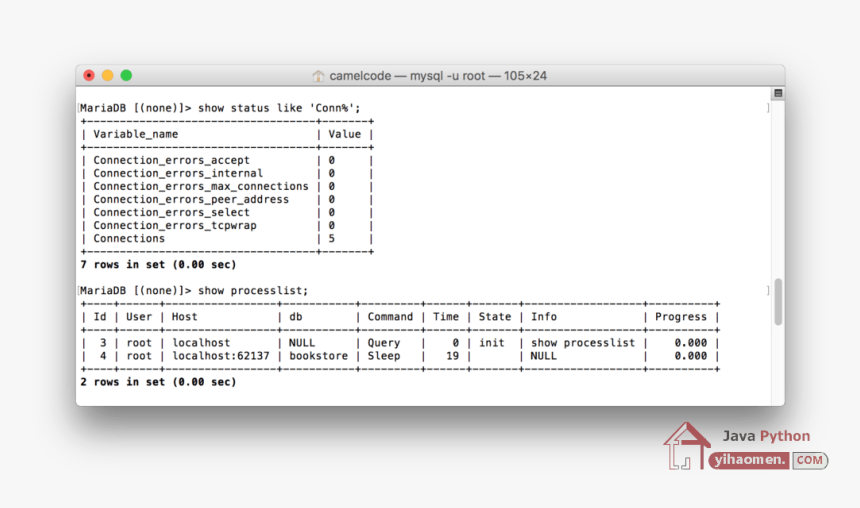Click the 'Connection_errors_select' row
This screenshot has width=860, height=508.
[x=227, y=212]
